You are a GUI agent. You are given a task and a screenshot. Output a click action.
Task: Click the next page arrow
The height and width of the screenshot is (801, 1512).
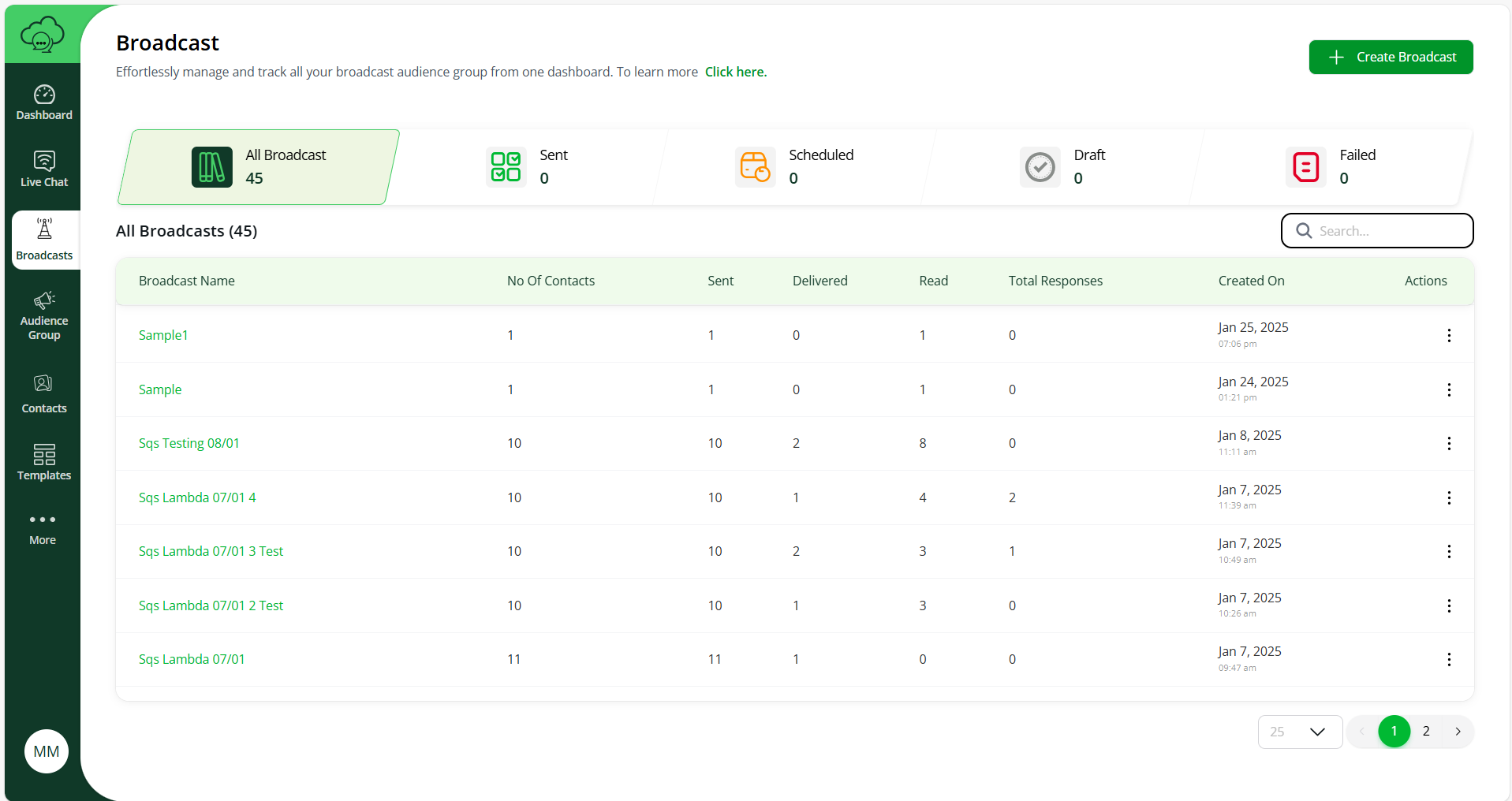(x=1458, y=732)
